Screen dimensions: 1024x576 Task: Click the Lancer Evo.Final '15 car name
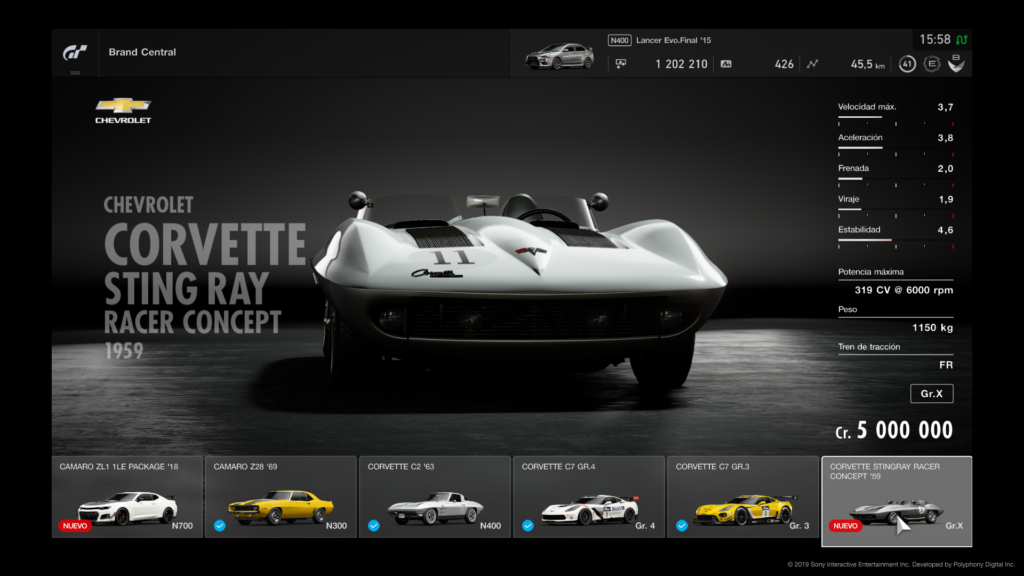(673, 40)
